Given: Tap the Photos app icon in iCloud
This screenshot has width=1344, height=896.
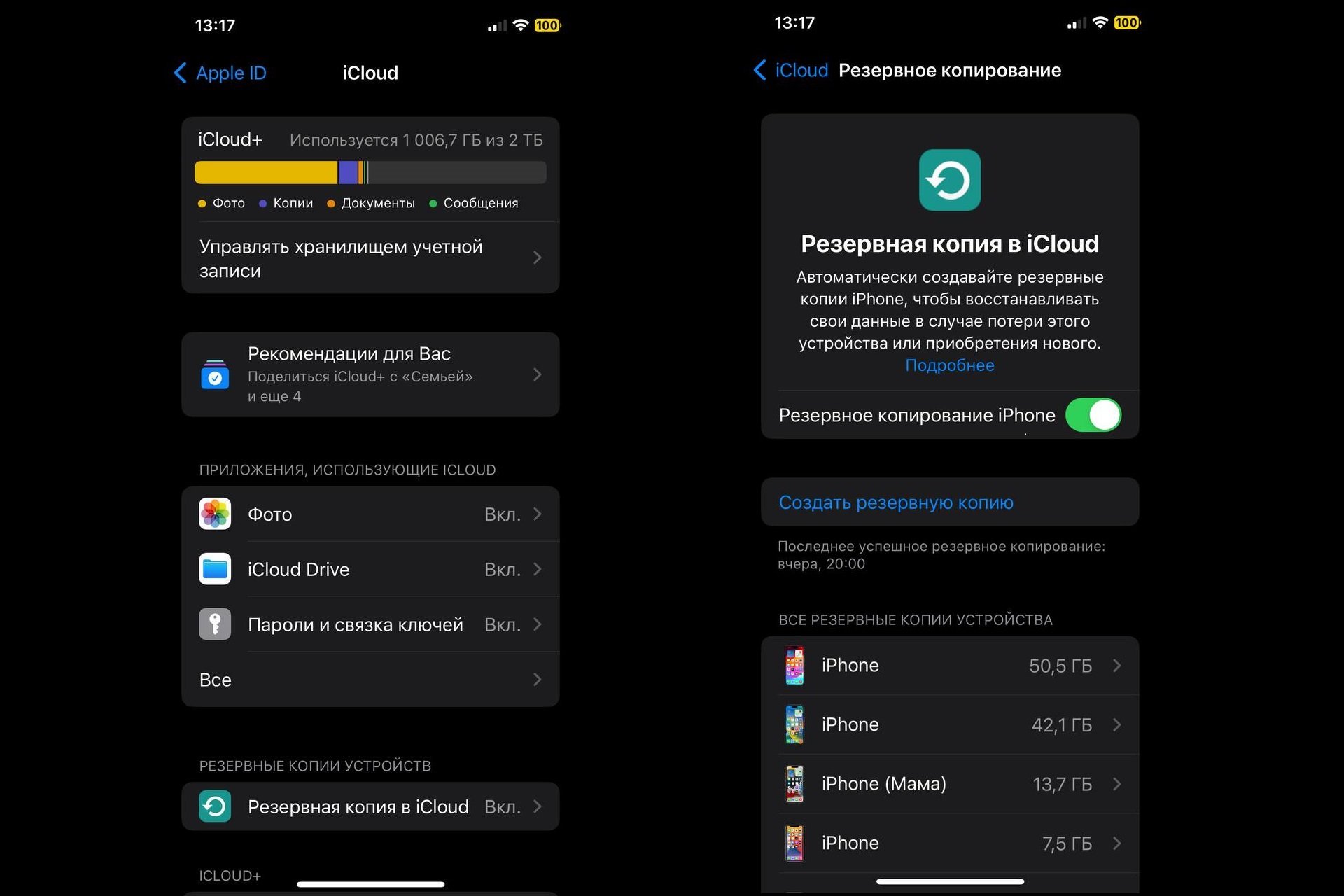Looking at the screenshot, I should coord(216,513).
